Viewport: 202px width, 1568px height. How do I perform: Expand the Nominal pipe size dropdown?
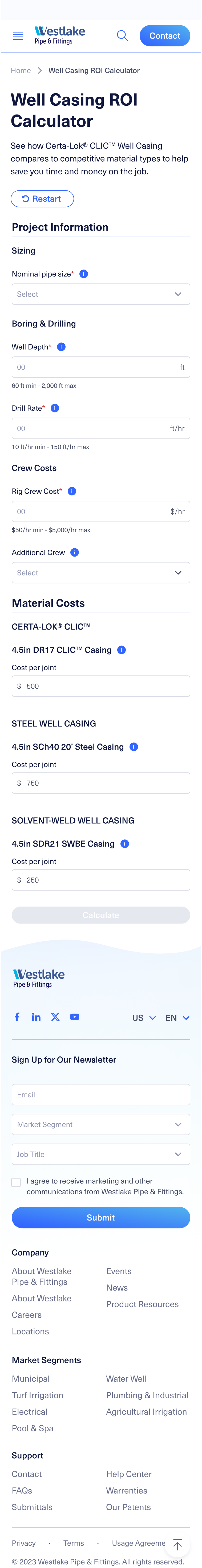click(101, 294)
